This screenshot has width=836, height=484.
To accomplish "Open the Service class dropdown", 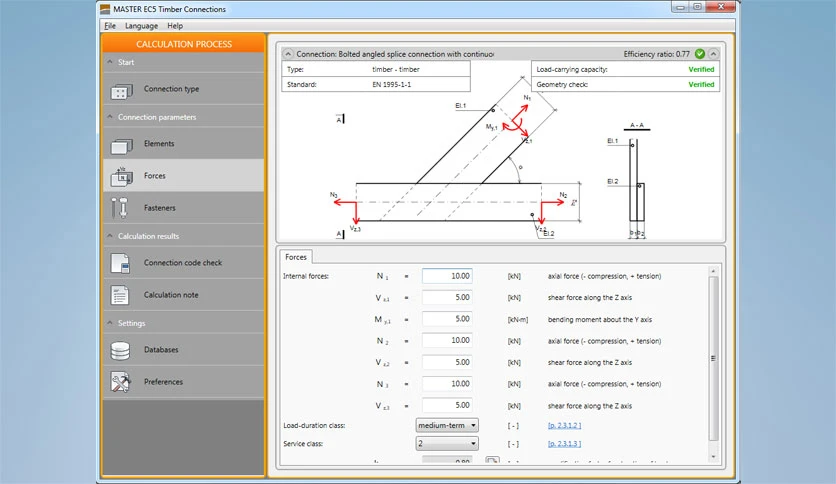I will (447, 443).
